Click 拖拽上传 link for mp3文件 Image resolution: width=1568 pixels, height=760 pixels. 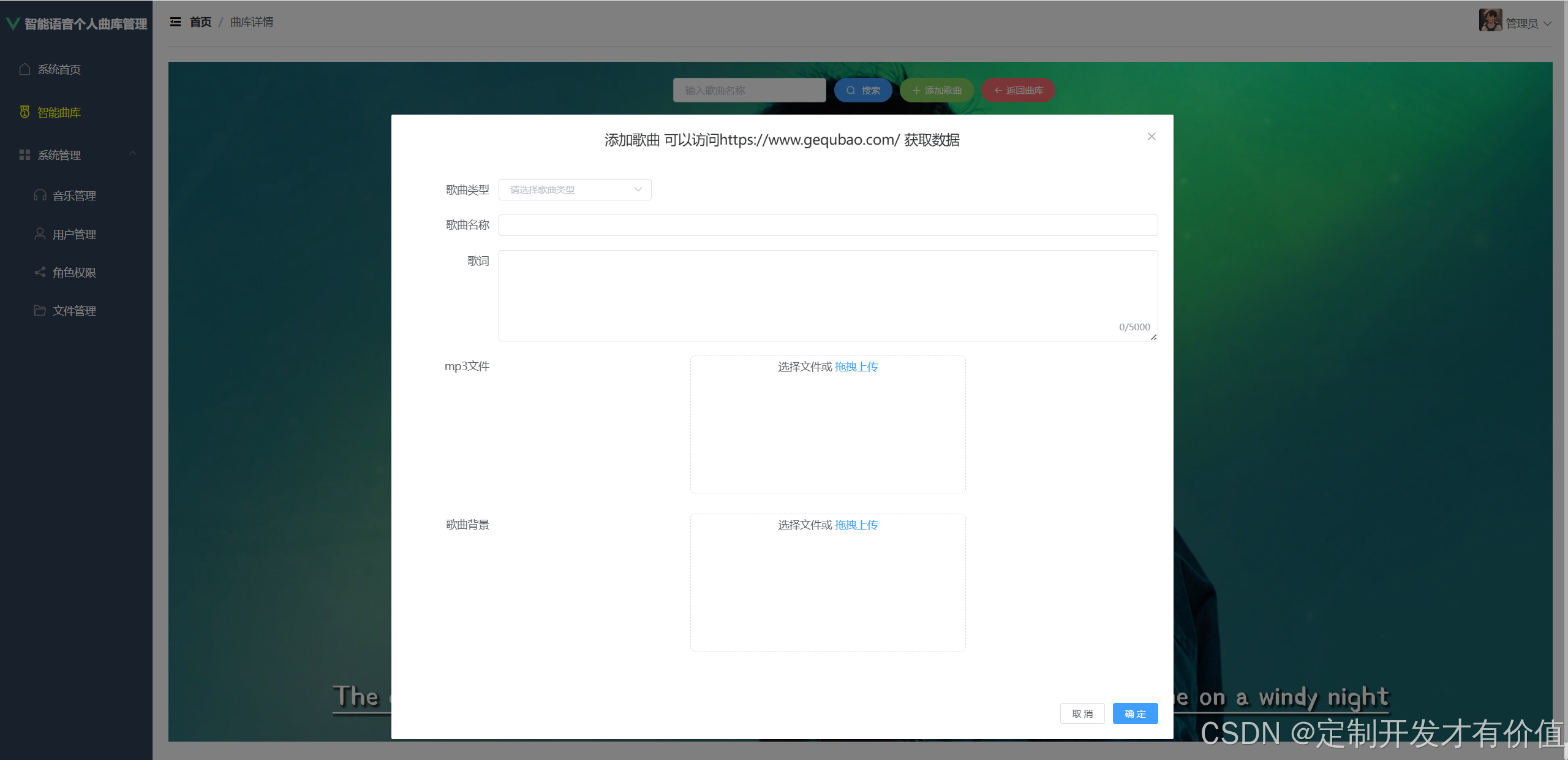[856, 367]
